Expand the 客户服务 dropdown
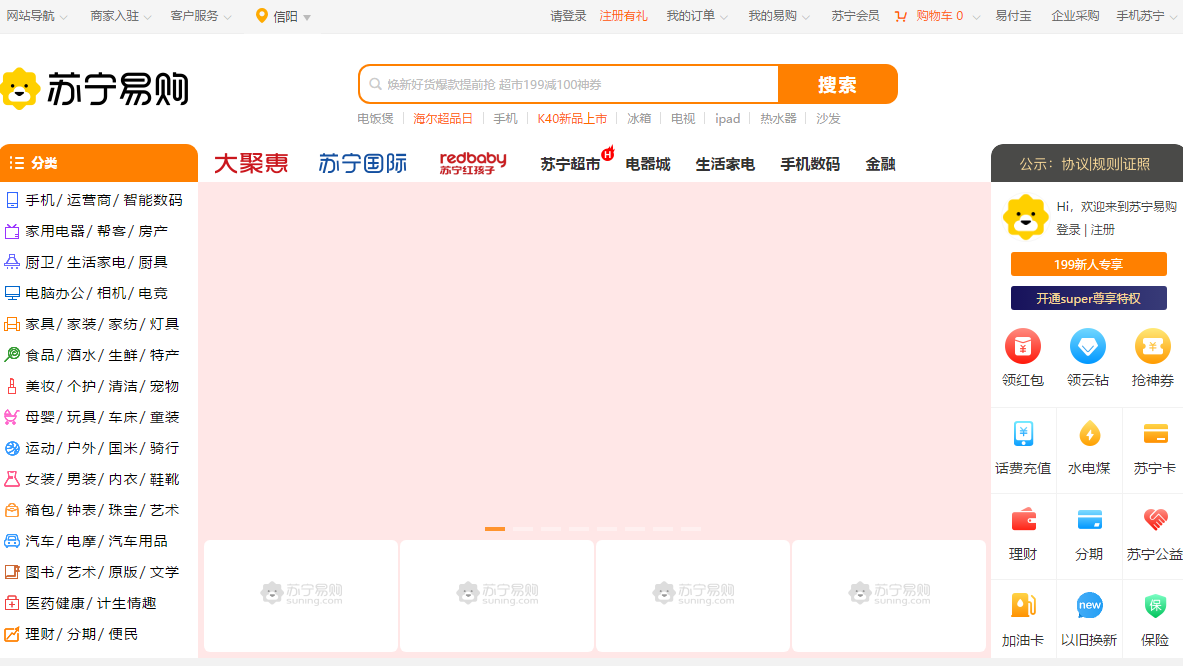 coord(201,16)
